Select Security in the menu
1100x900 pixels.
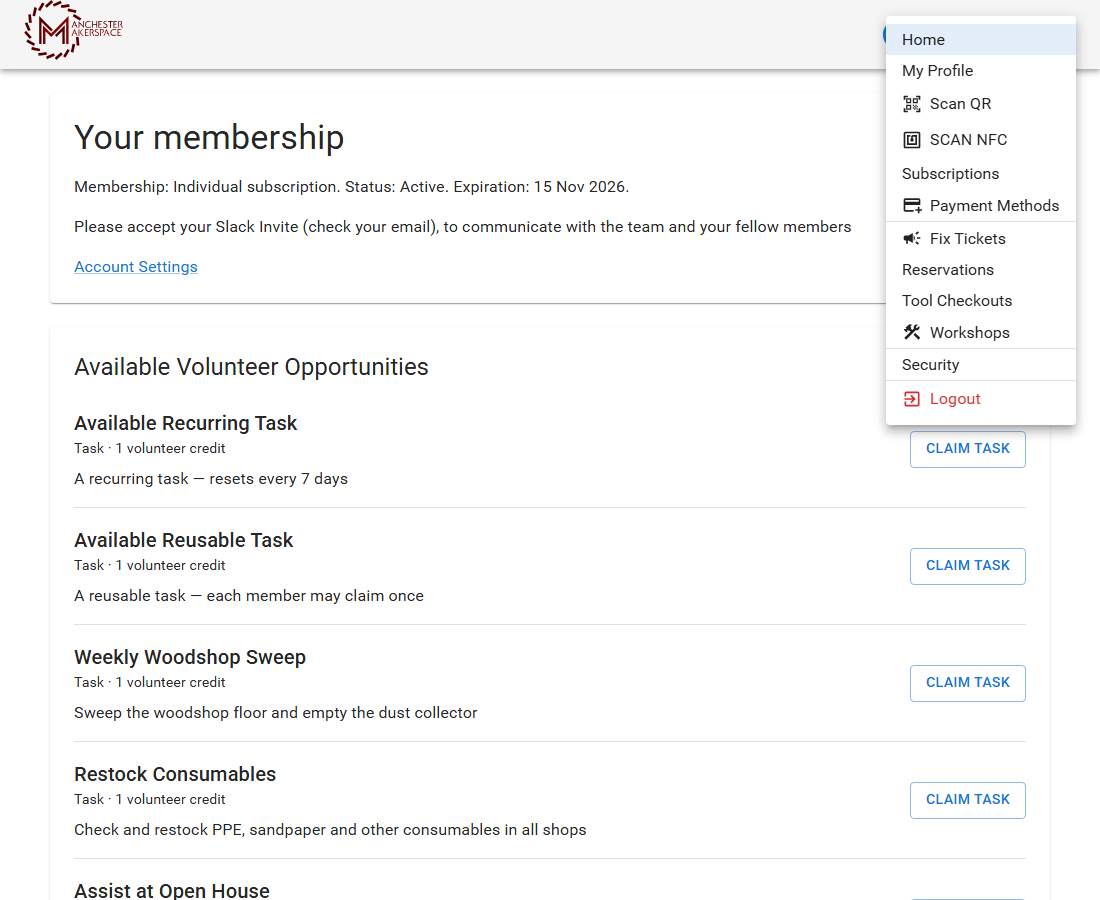pos(981,365)
